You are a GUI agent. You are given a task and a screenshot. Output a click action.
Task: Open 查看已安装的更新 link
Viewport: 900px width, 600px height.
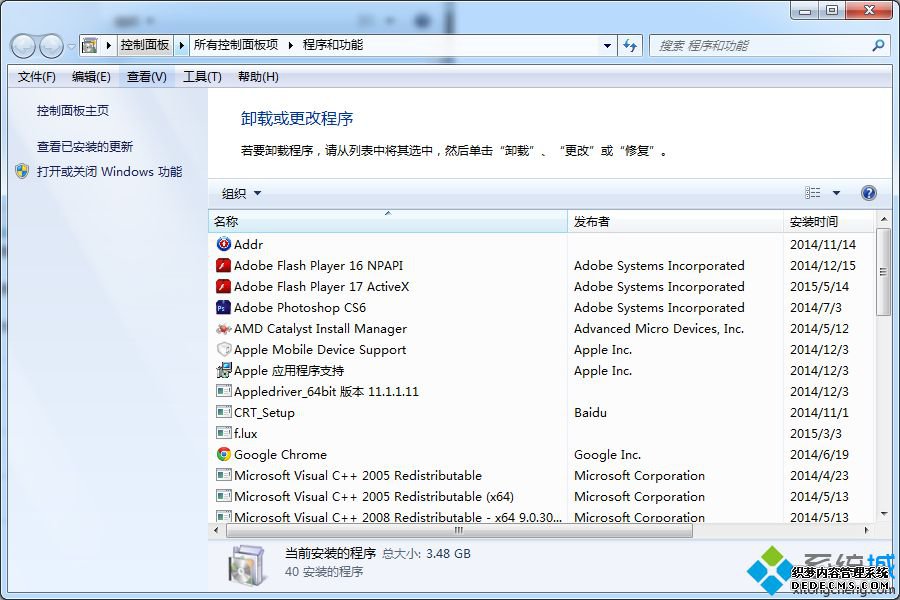[85, 146]
